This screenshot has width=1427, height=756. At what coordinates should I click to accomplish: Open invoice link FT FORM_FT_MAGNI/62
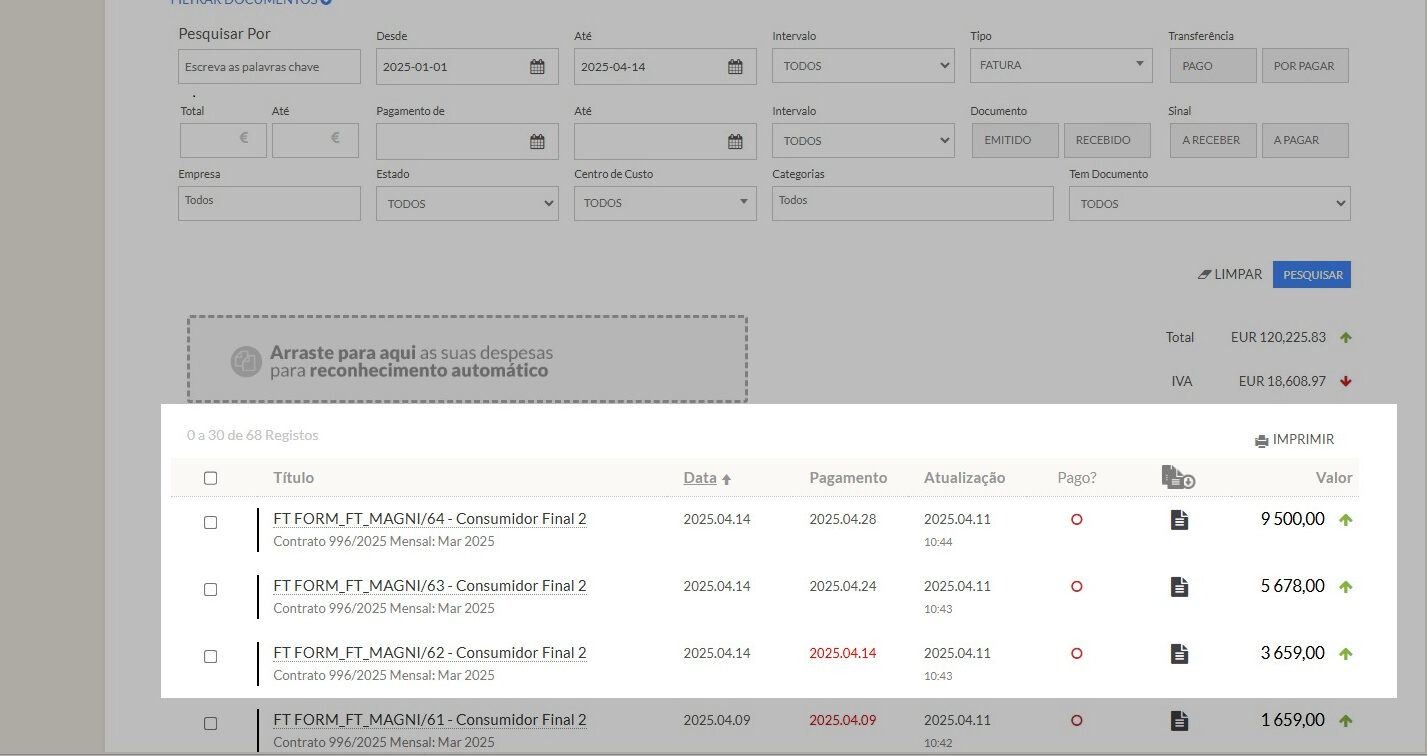(x=429, y=653)
